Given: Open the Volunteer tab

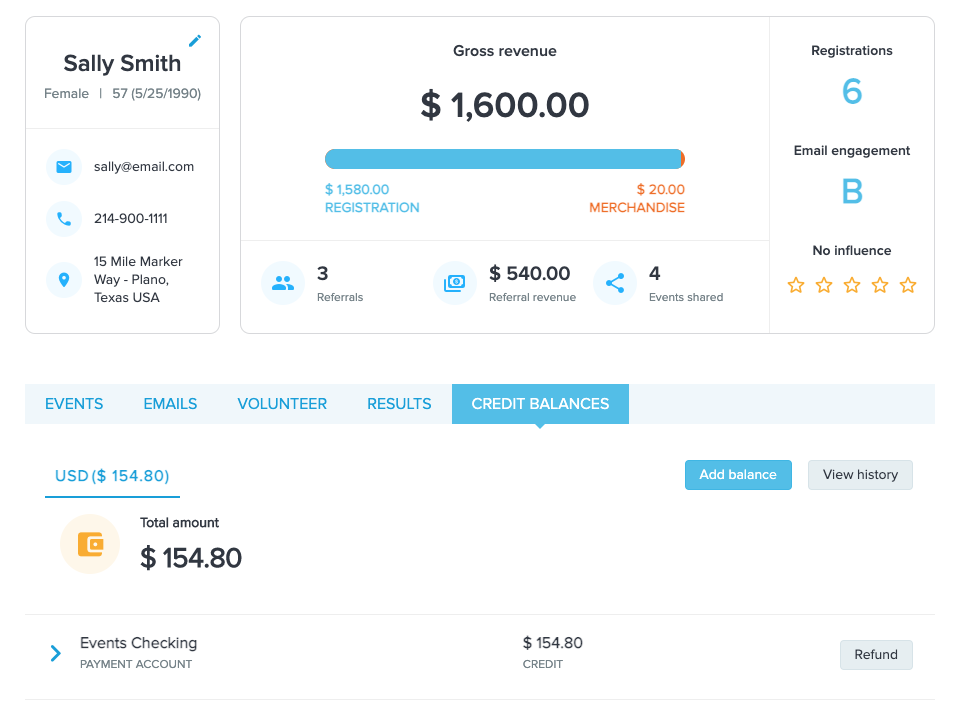Looking at the screenshot, I should (x=282, y=404).
